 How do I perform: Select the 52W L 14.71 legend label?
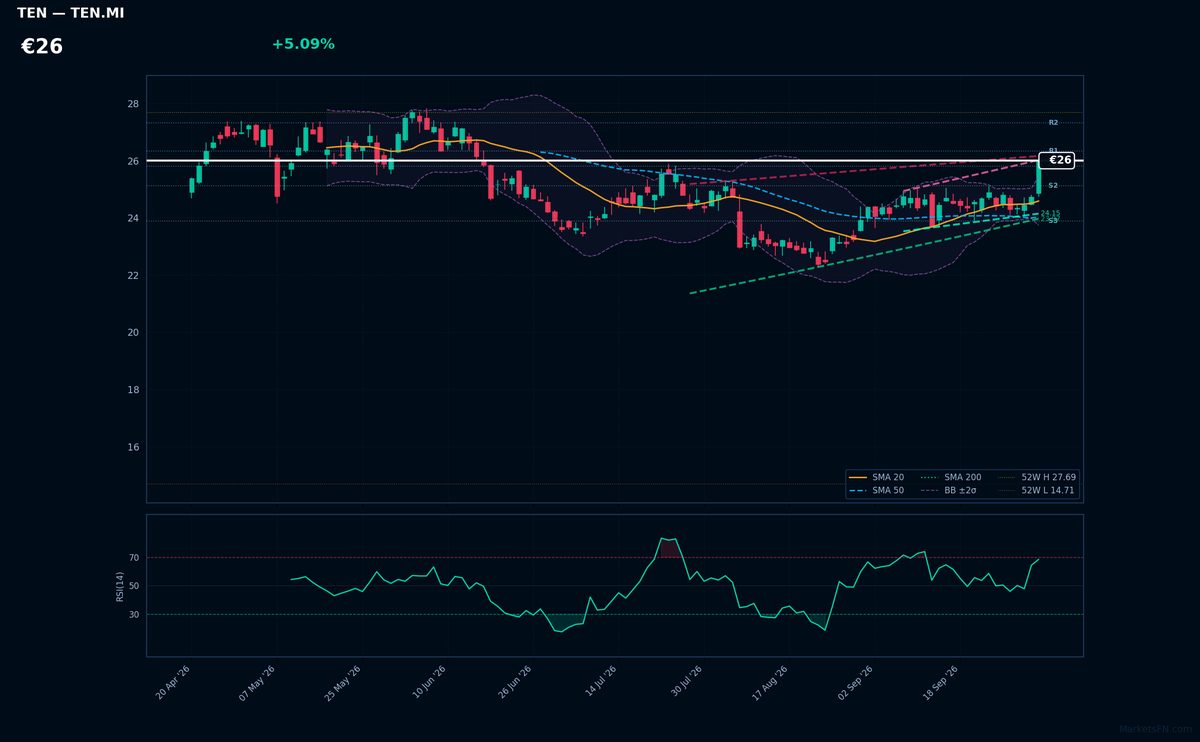click(x=1036, y=491)
